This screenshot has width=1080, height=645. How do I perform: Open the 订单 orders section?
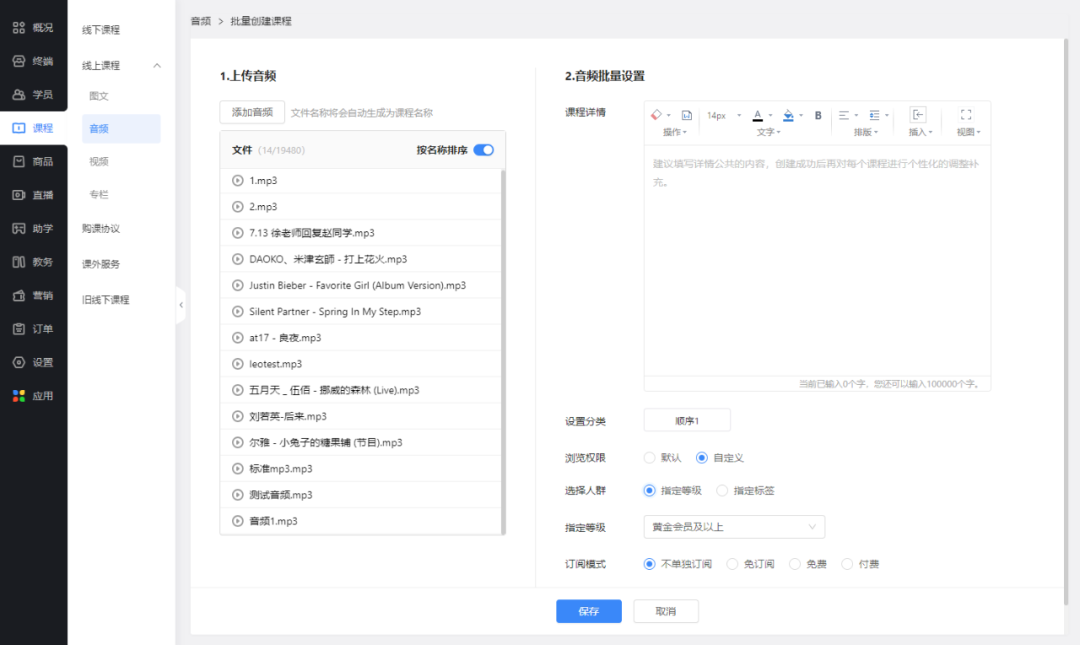33,329
